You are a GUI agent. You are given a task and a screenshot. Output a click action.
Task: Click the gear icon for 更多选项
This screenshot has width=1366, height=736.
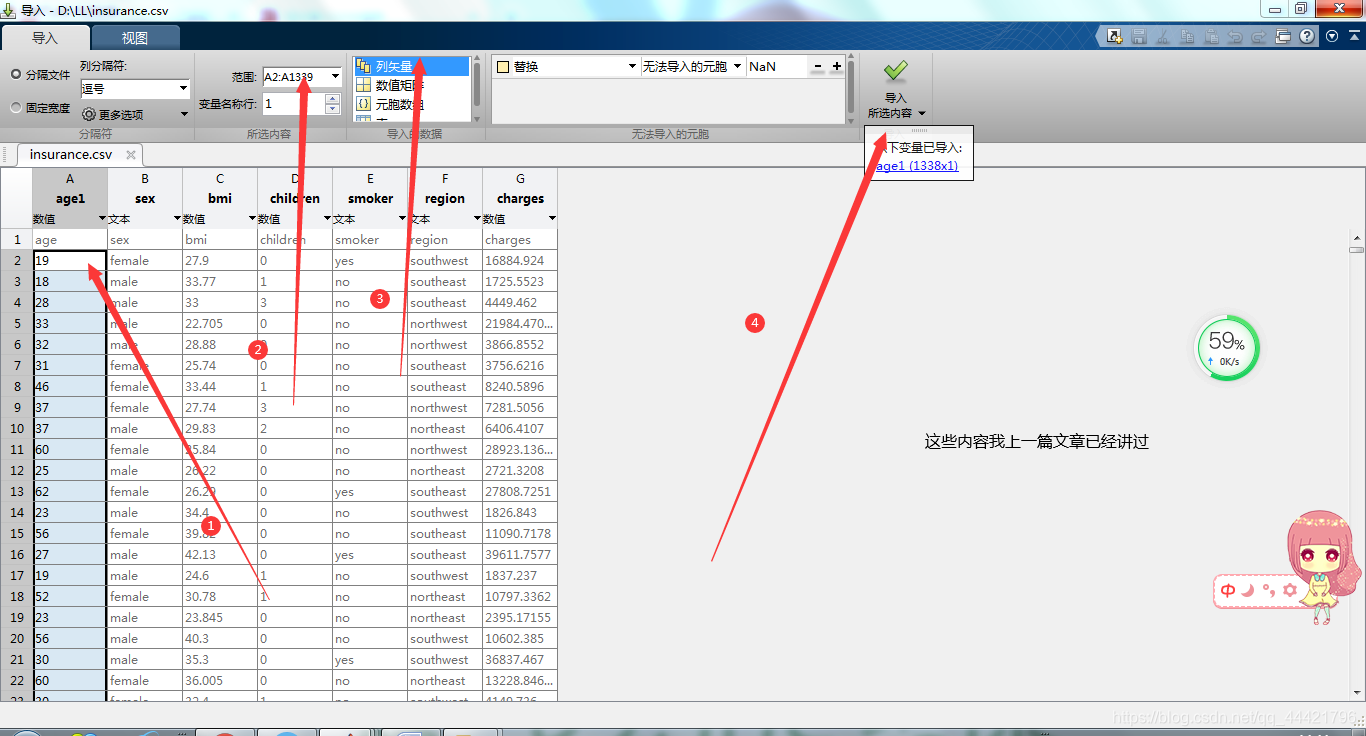pyautogui.click(x=88, y=114)
